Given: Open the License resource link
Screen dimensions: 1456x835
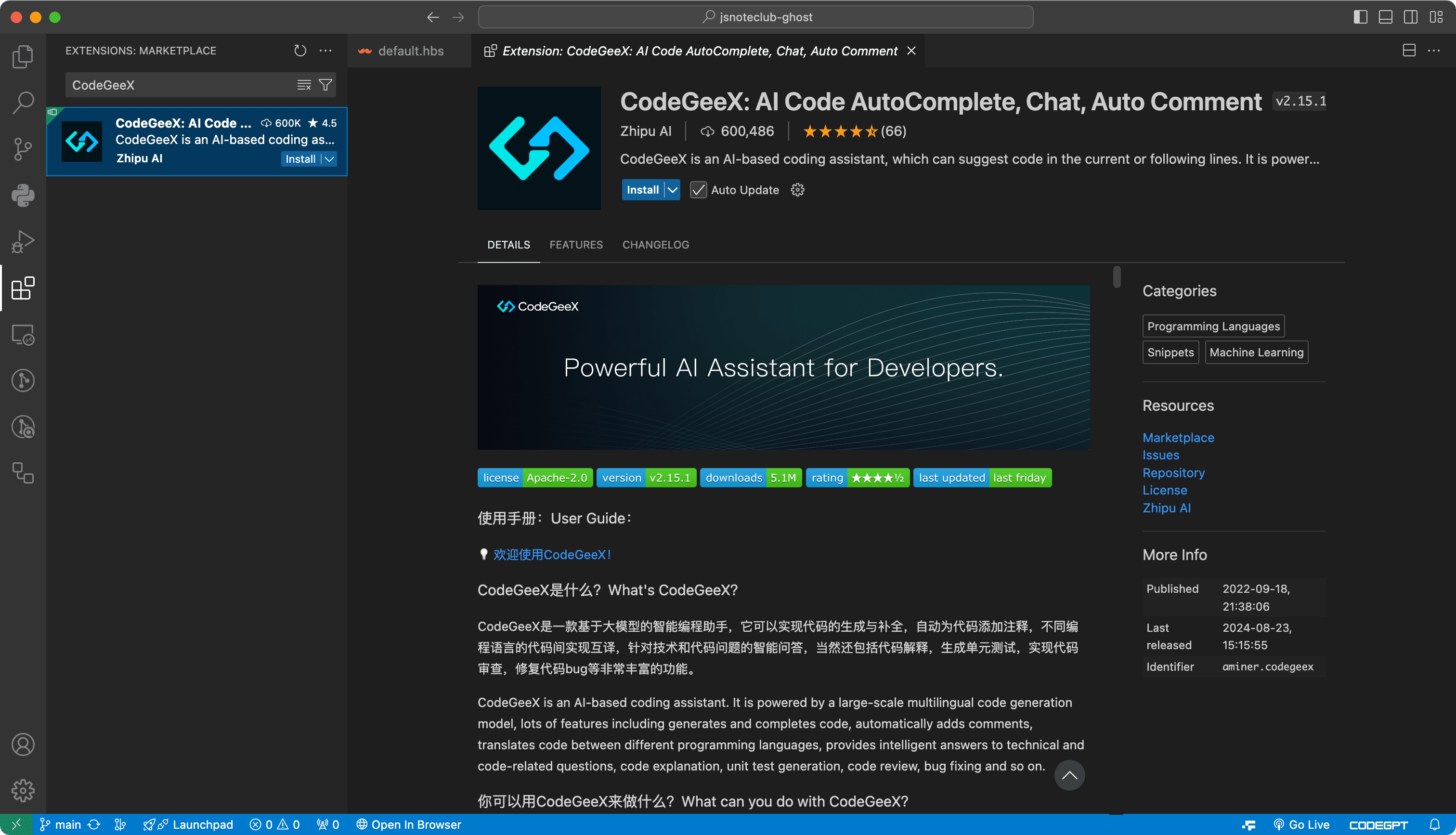Looking at the screenshot, I should pos(1164,490).
